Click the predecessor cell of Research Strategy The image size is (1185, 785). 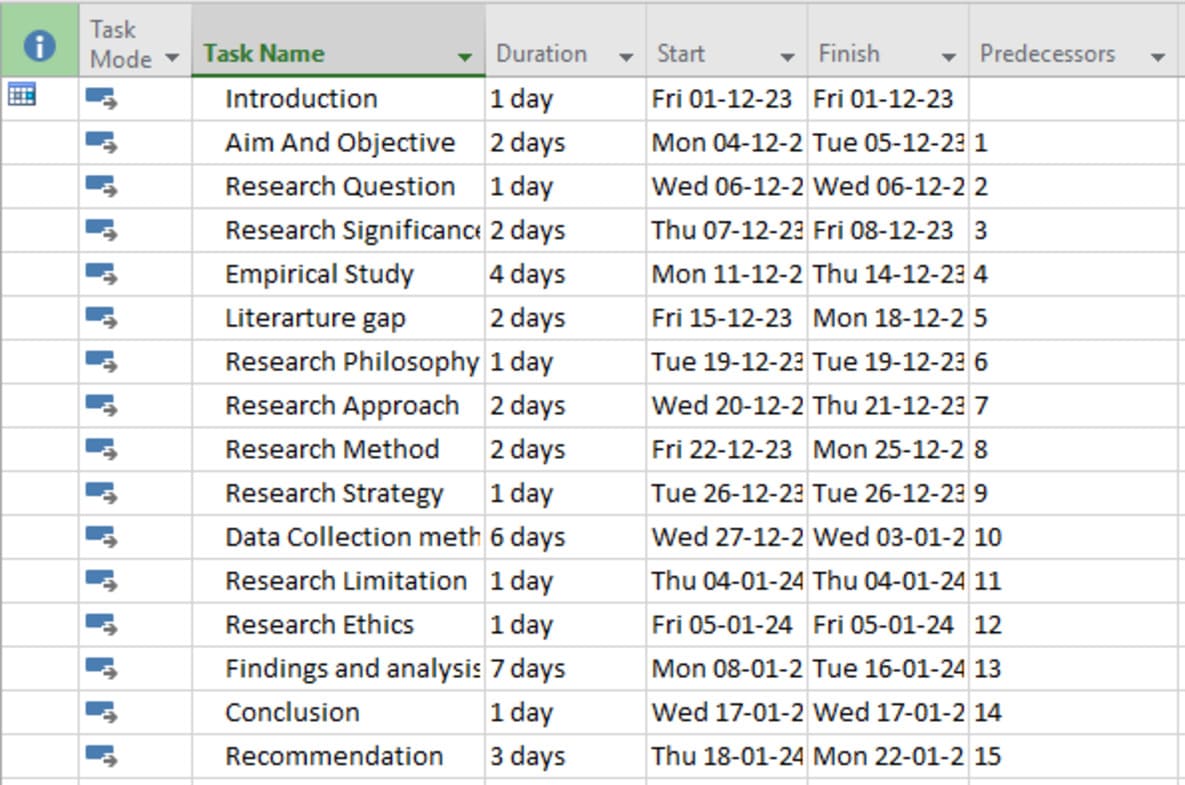pyautogui.click(x=1070, y=493)
